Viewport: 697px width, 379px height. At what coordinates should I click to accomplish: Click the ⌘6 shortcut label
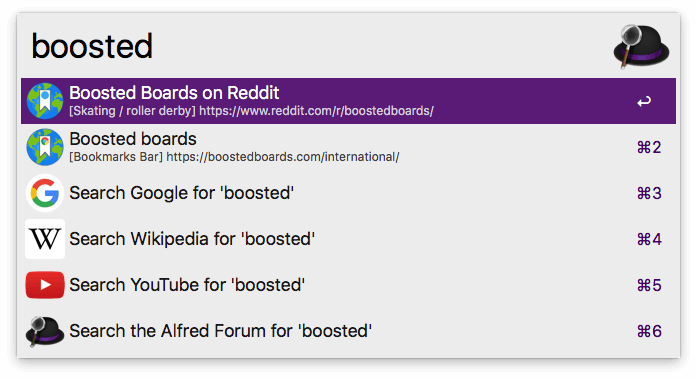click(649, 331)
